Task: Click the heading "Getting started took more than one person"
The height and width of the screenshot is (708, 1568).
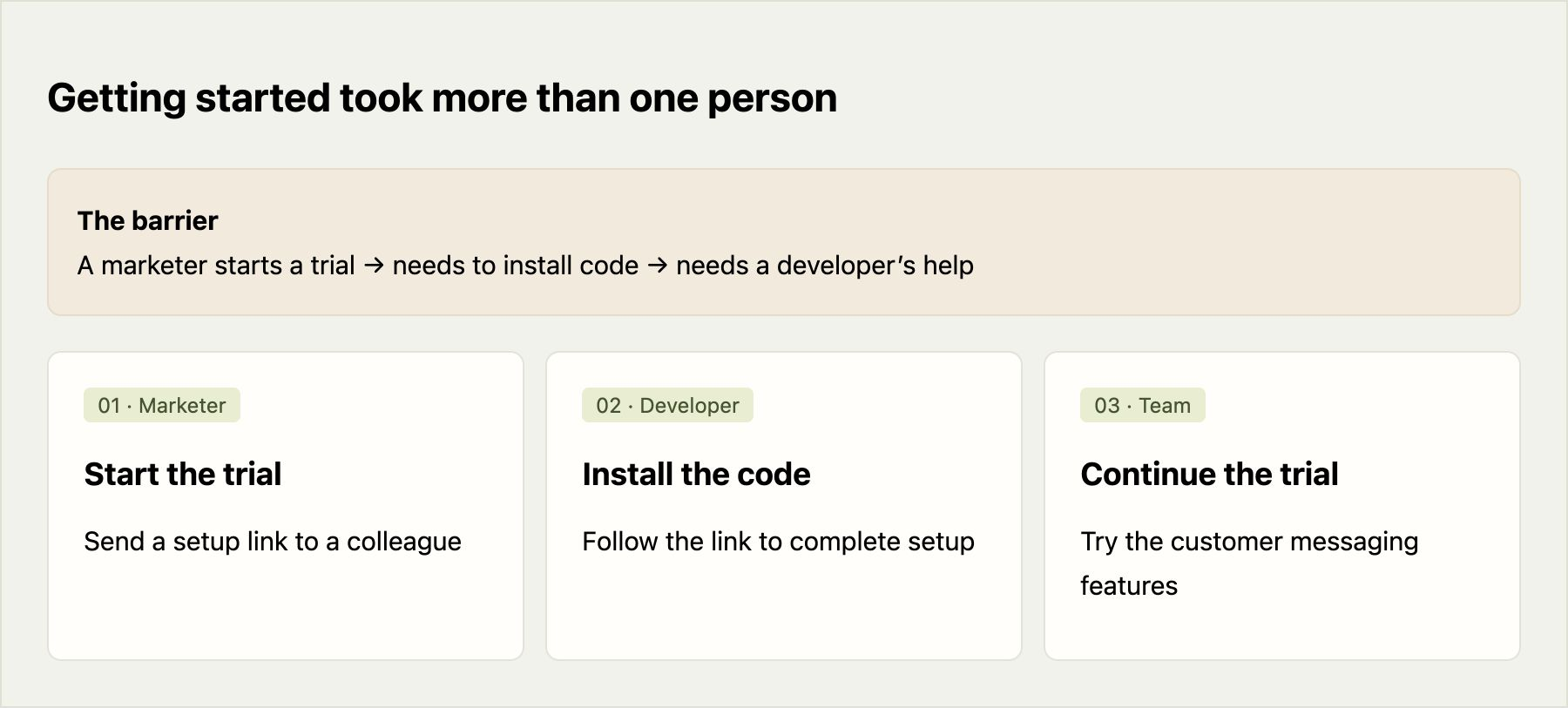Action: click(x=442, y=98)
